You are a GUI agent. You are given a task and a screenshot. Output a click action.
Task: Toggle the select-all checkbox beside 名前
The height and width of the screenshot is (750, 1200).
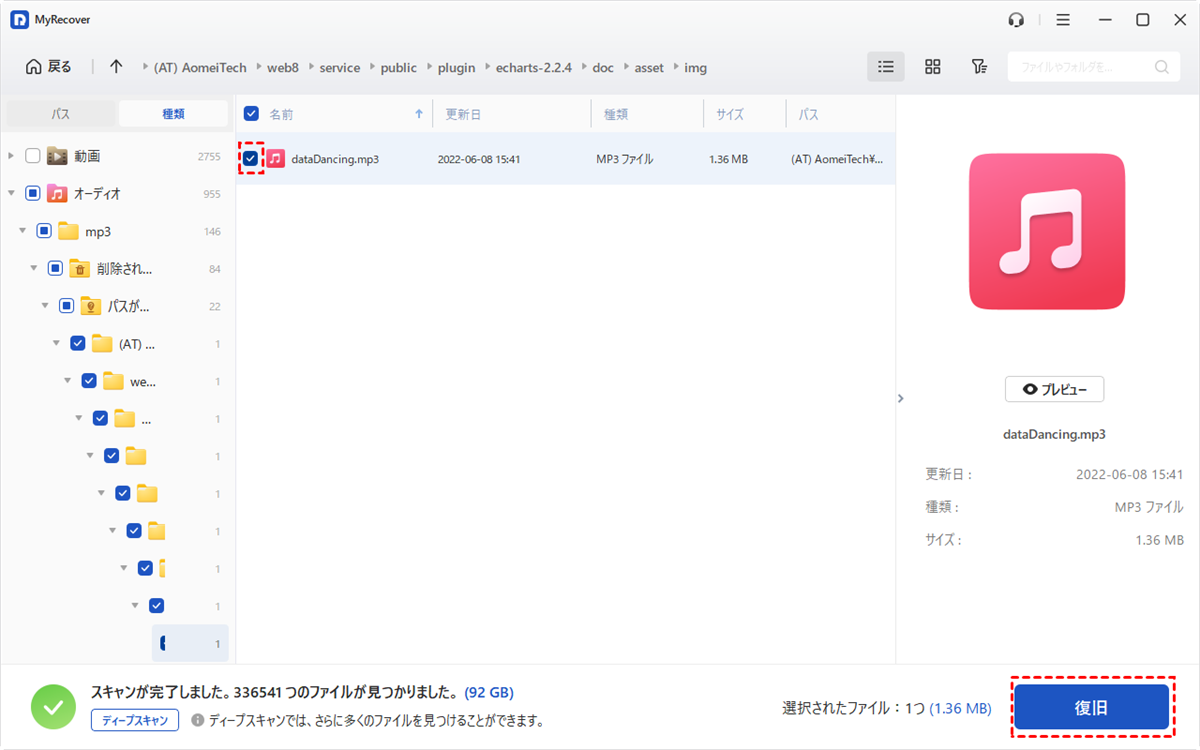point(251,114)
